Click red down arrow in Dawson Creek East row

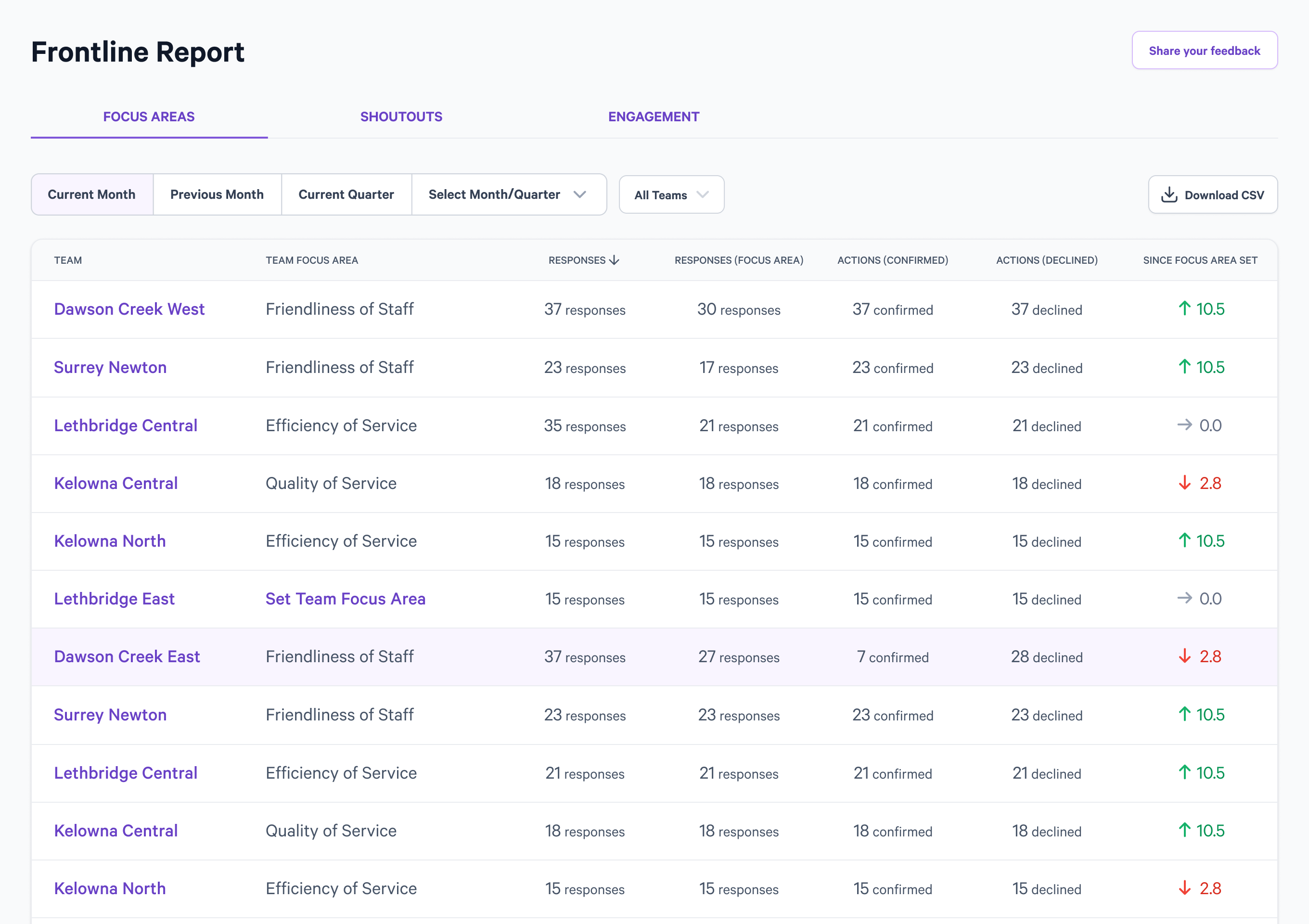(x=1184, y=656)
